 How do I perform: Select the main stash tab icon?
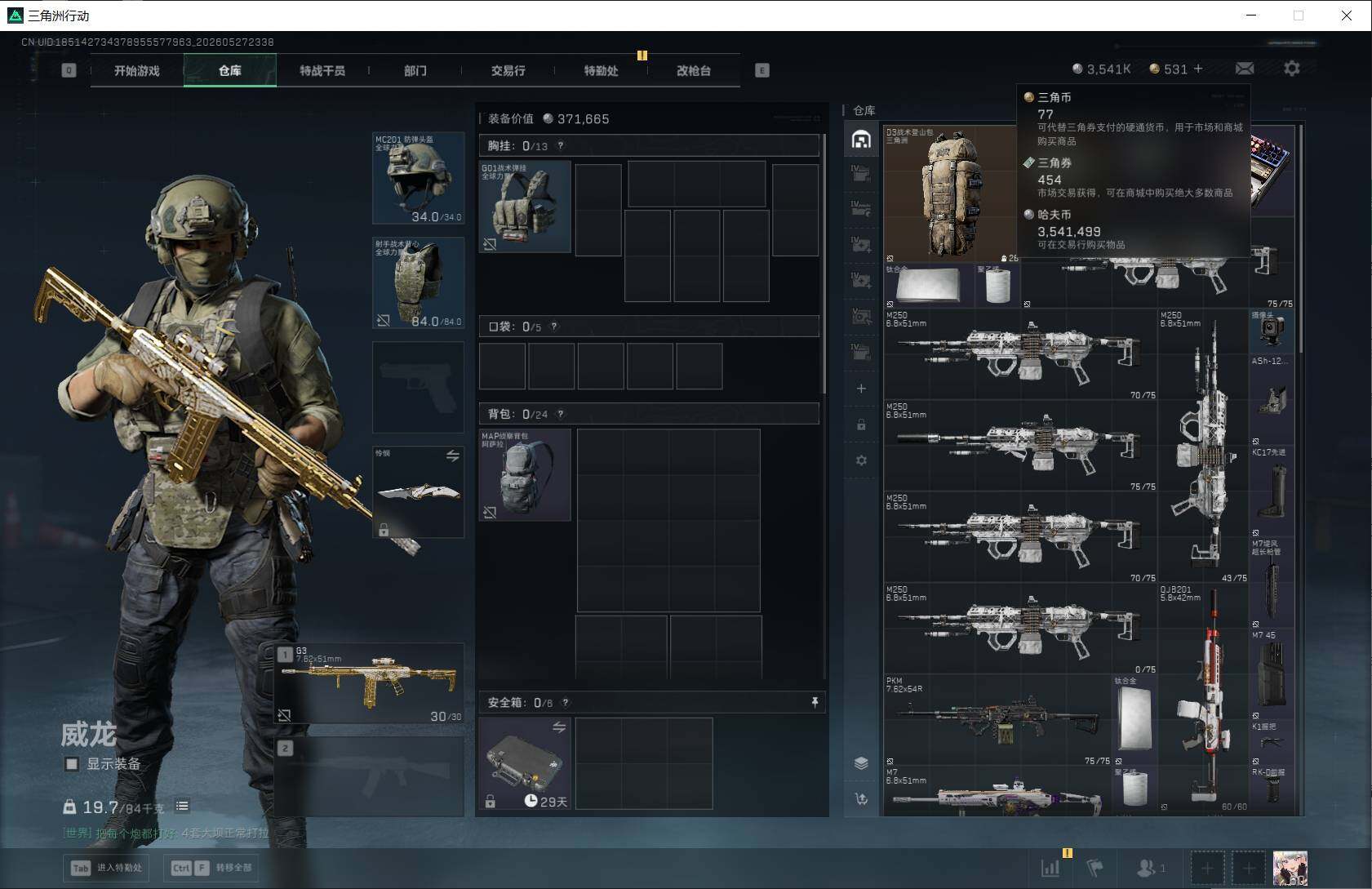pyautogui.click(x=861, y=140)
